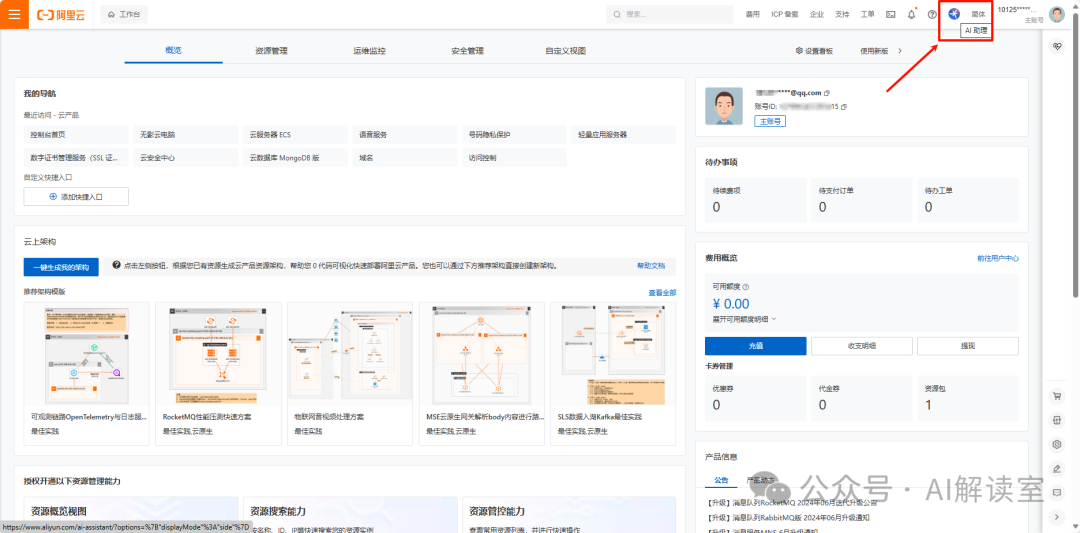The height and width of the screenshot is (533, 1080).
Task: Open the RocketMQ性能压测快速方案 template thumbnail
Action: (218, 354)
